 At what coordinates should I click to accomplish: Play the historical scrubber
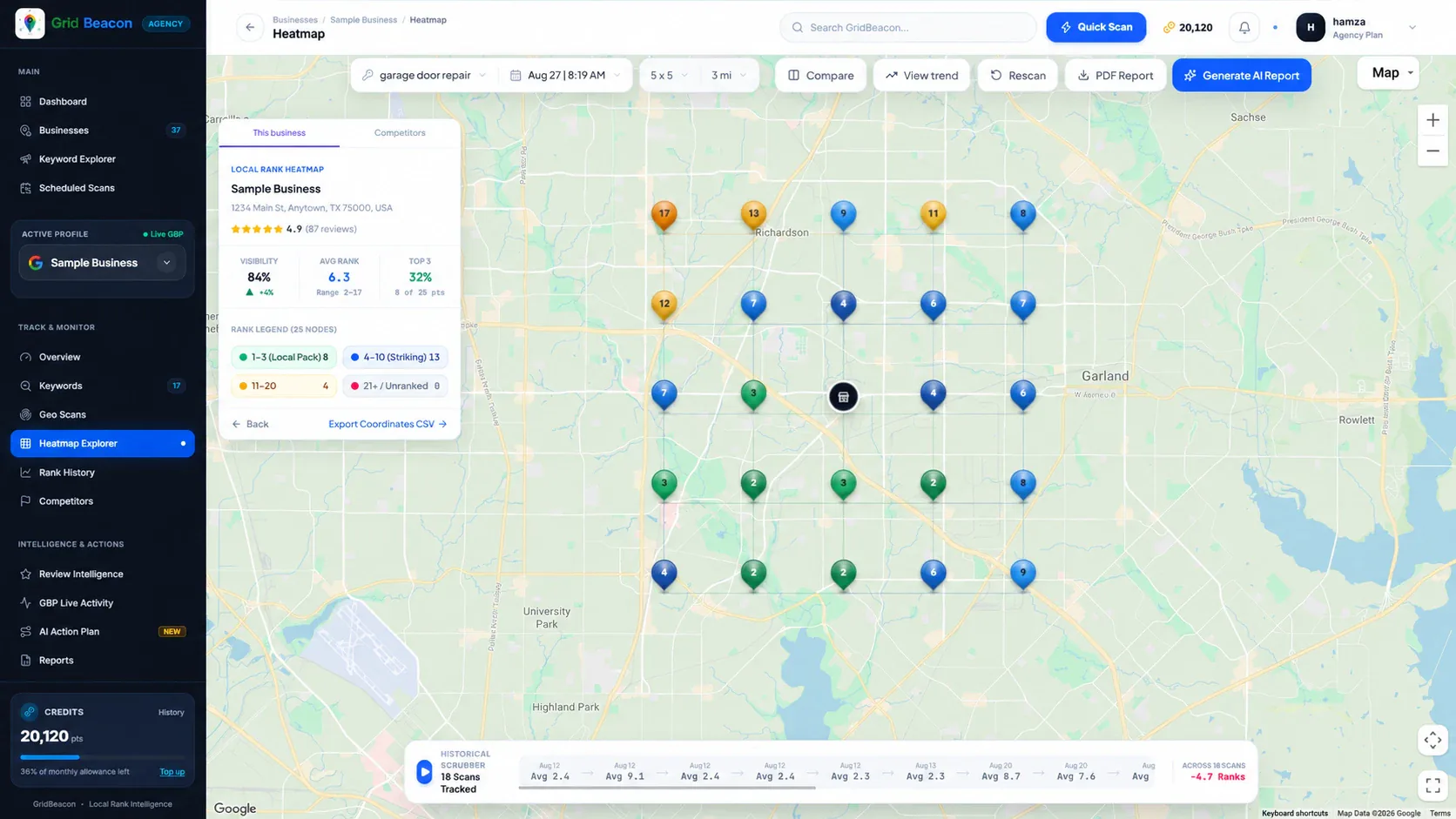click(424, 772)
